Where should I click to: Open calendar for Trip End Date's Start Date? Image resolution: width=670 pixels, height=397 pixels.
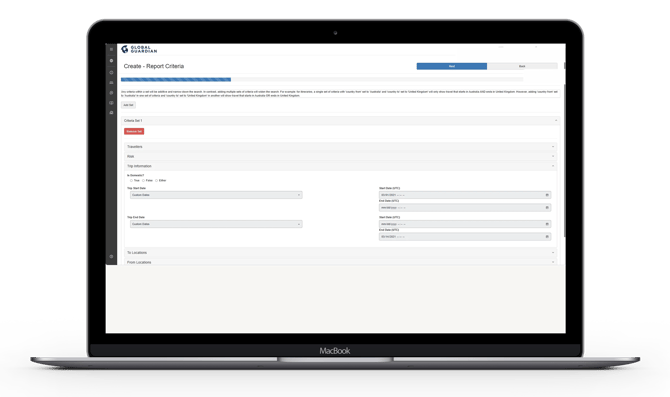(x=547, y=224)
